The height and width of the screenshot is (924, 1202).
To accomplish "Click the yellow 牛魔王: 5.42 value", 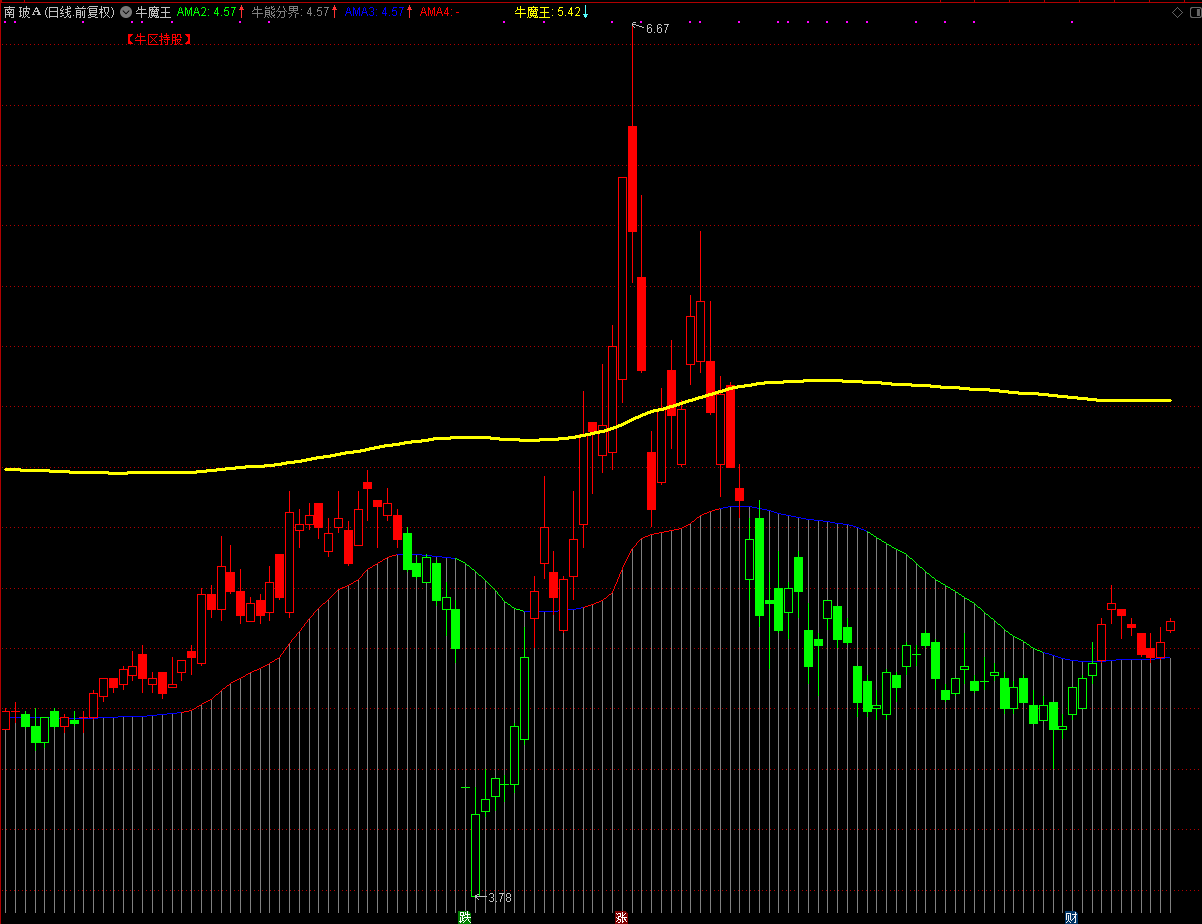I will coord(547,12).
